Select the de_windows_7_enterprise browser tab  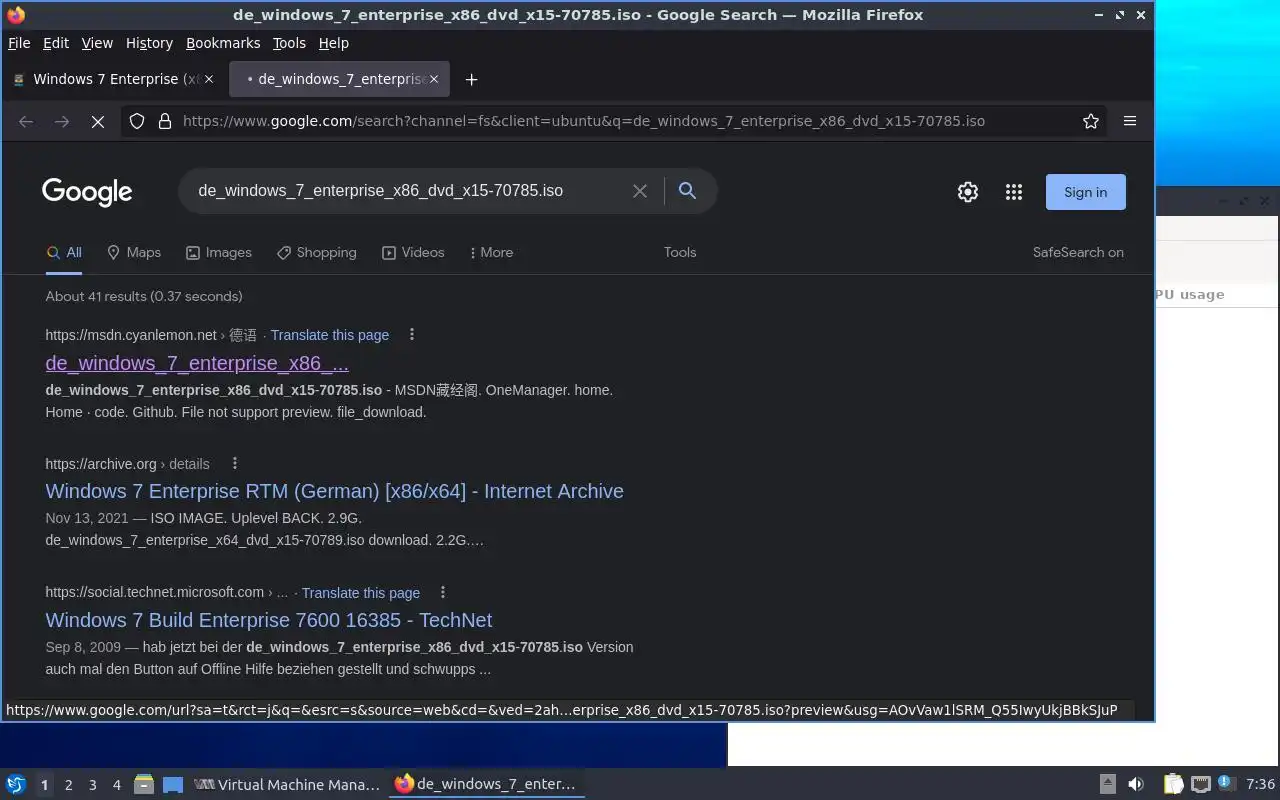[339, 79]
